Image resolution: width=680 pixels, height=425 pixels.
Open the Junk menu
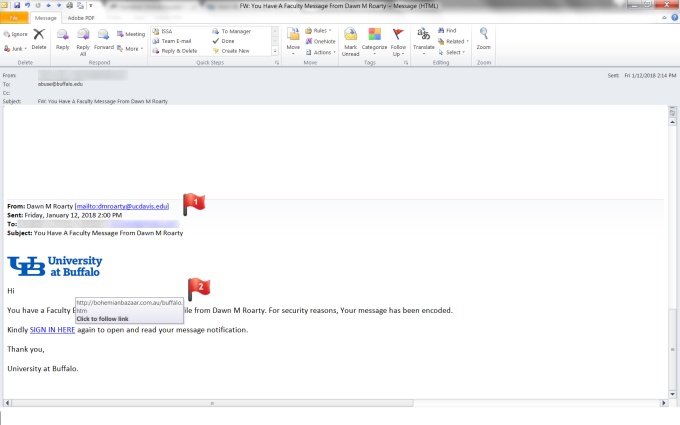(x=15, y=49)
